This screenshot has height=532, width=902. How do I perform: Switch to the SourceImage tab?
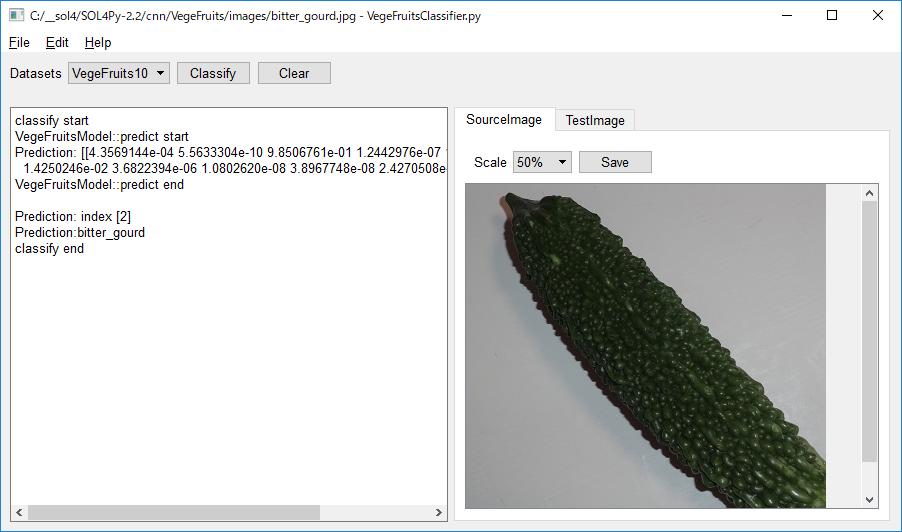tap(504, 120)
